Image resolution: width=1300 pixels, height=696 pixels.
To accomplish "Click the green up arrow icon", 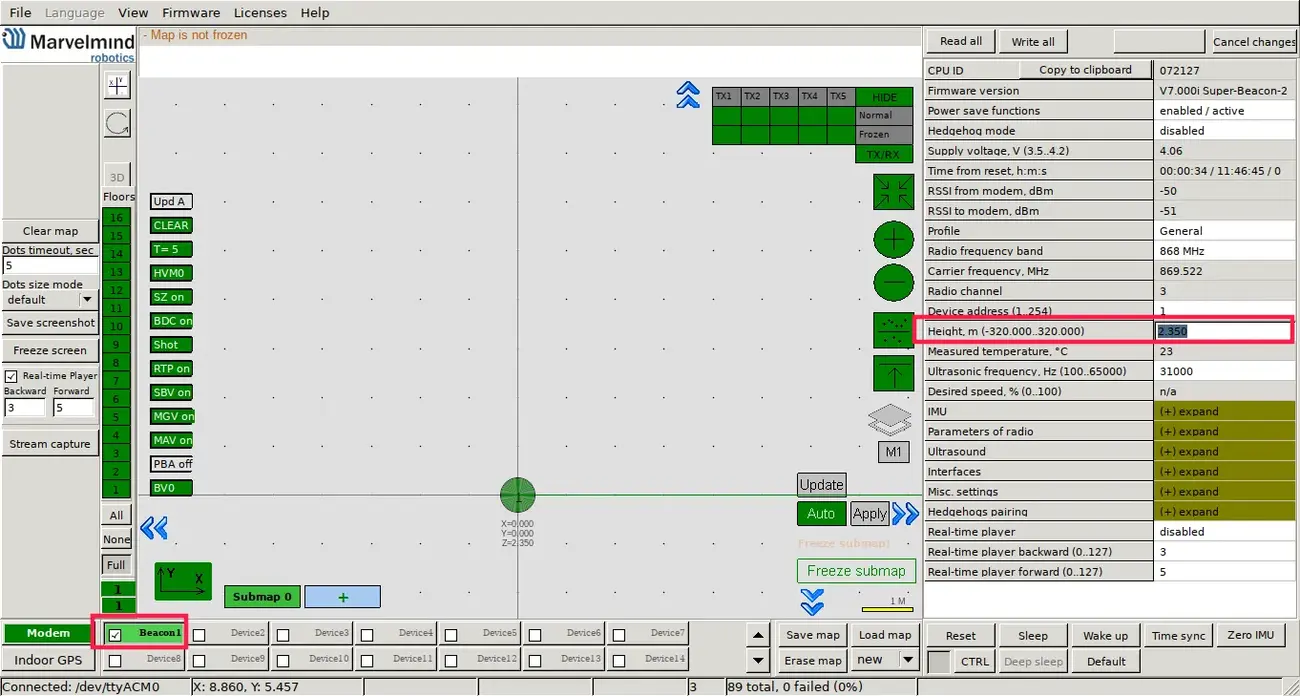I will (893, 375).
